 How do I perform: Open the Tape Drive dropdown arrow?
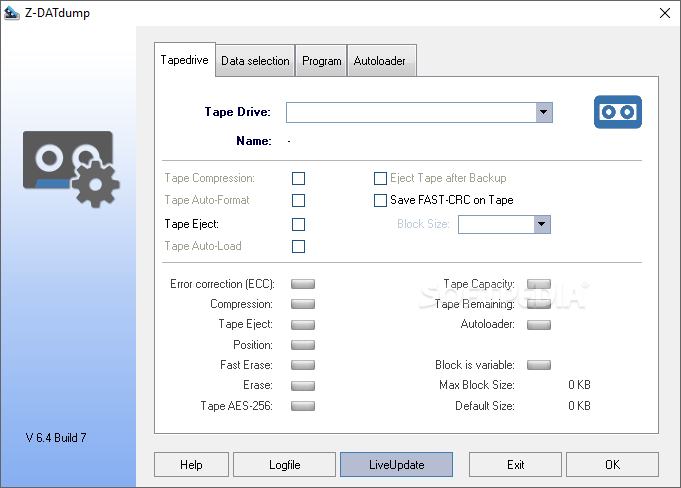(544, 112)
